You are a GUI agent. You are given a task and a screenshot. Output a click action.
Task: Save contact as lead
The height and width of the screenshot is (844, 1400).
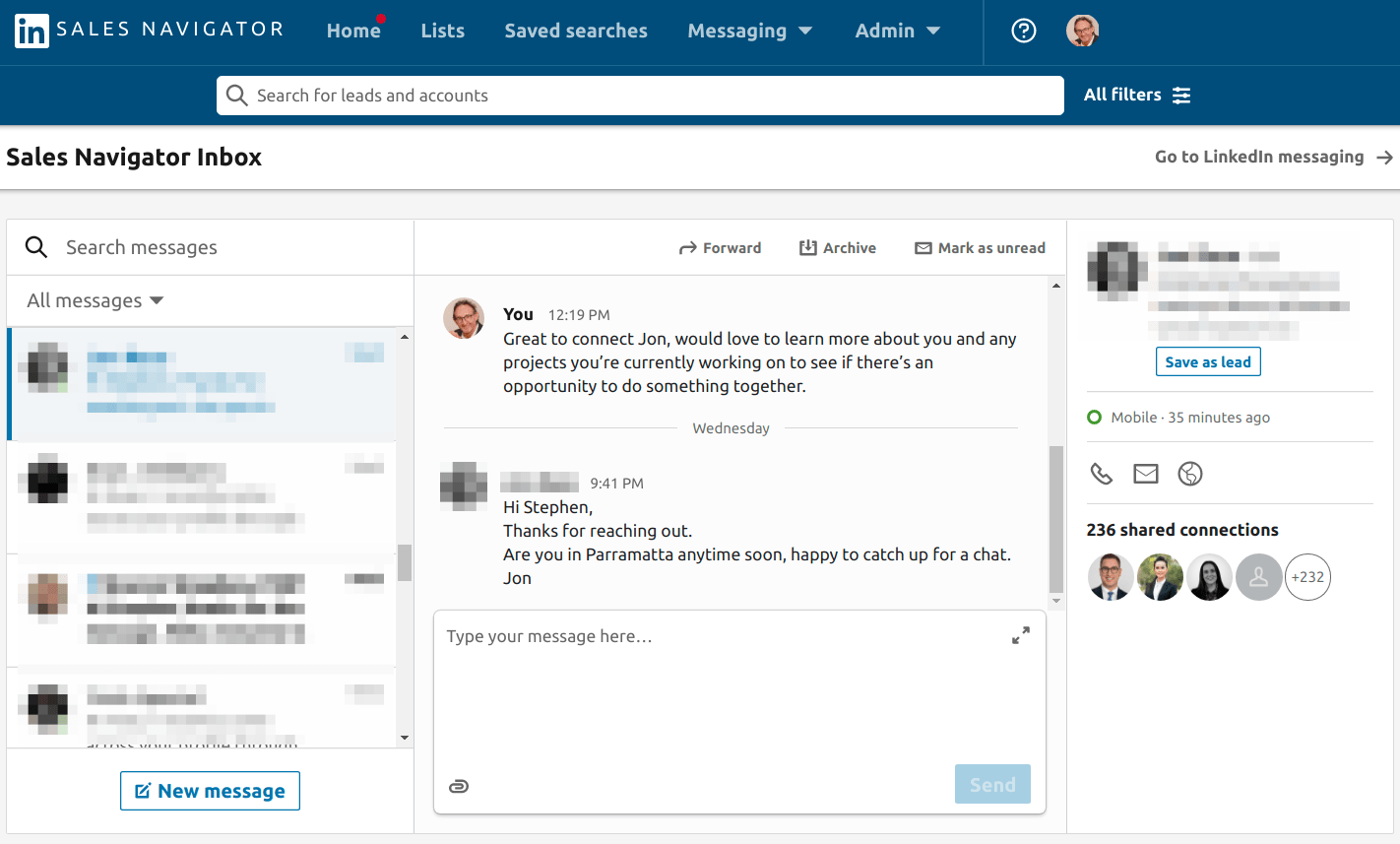1208,361
